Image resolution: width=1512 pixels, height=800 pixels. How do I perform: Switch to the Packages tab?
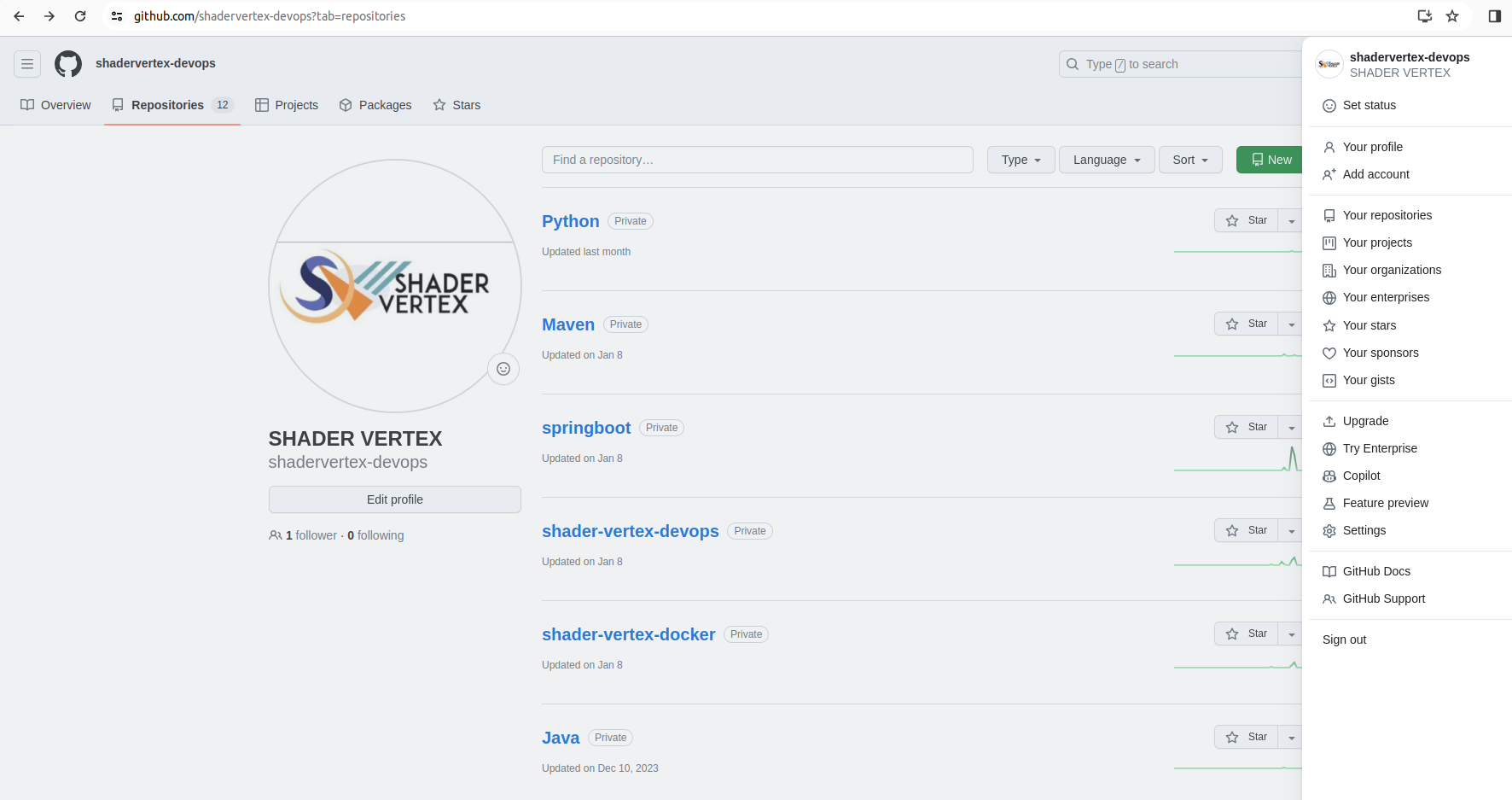coord(375,105)
